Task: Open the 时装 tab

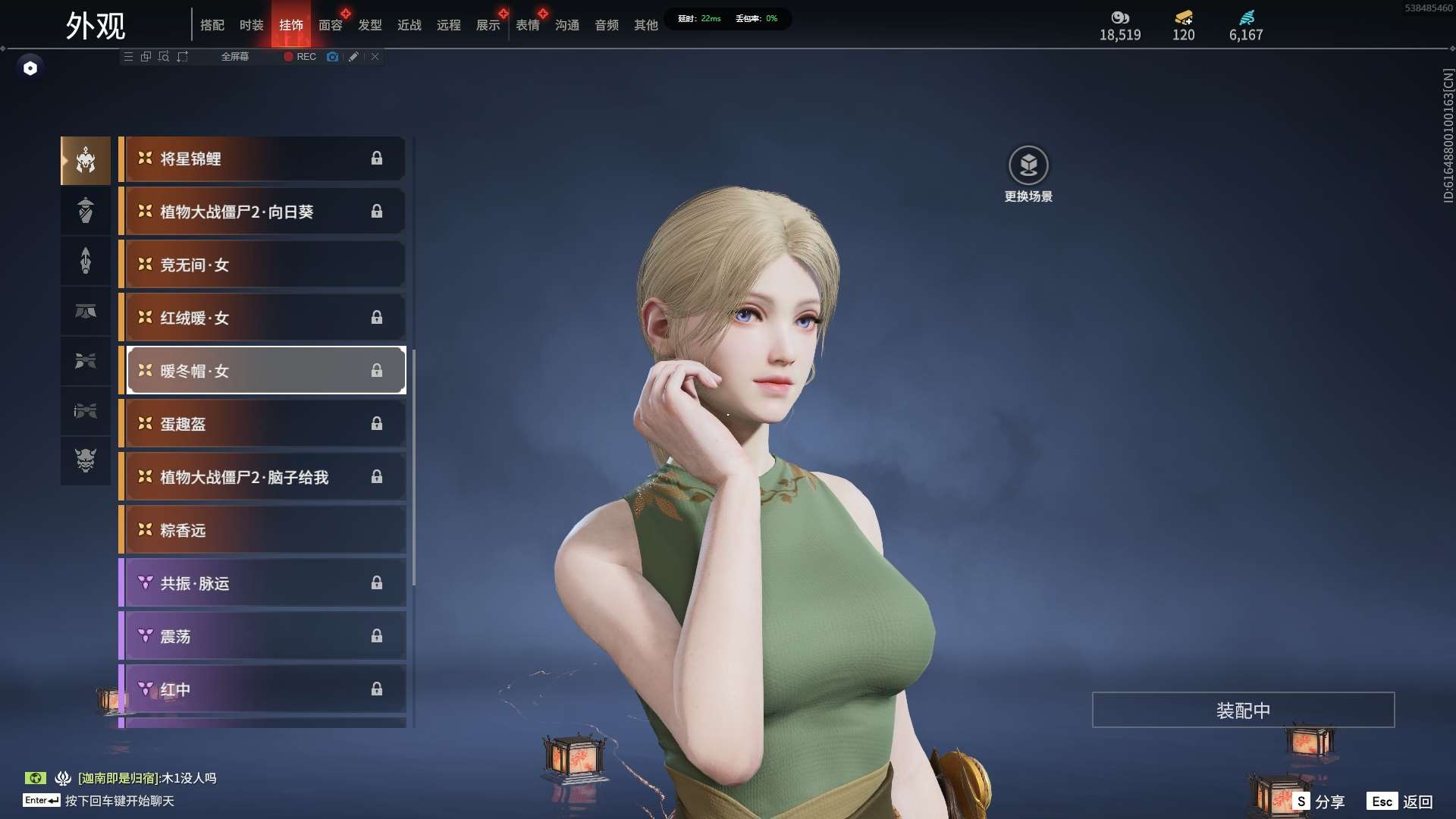Action: [x=252, y=25]
